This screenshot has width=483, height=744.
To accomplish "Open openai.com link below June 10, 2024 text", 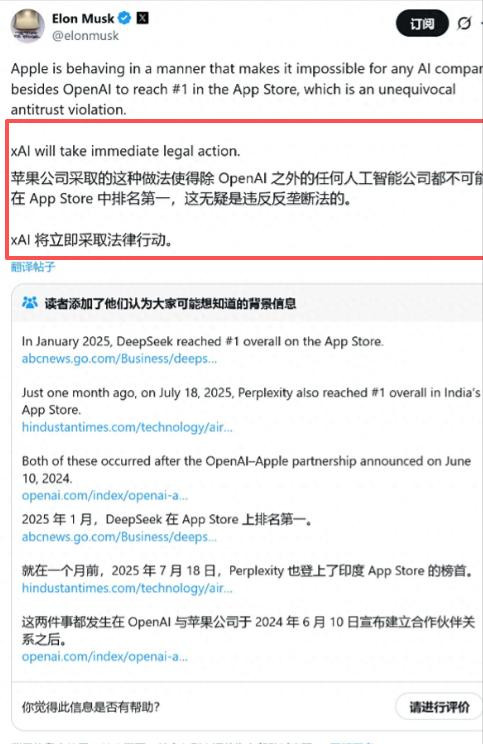I will click(x=105, y=495).
